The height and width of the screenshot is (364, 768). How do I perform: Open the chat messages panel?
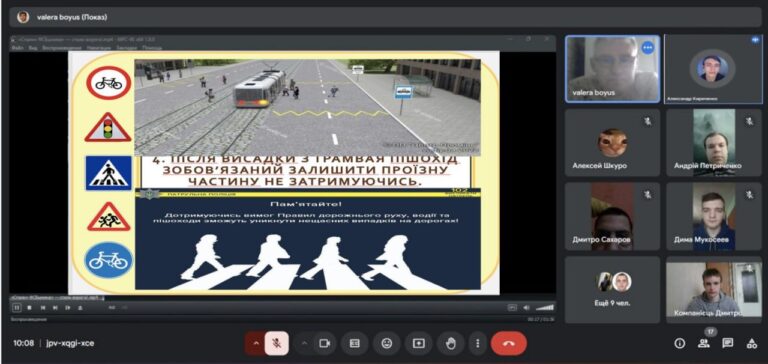pyautogui.click(x=728, y=343)
